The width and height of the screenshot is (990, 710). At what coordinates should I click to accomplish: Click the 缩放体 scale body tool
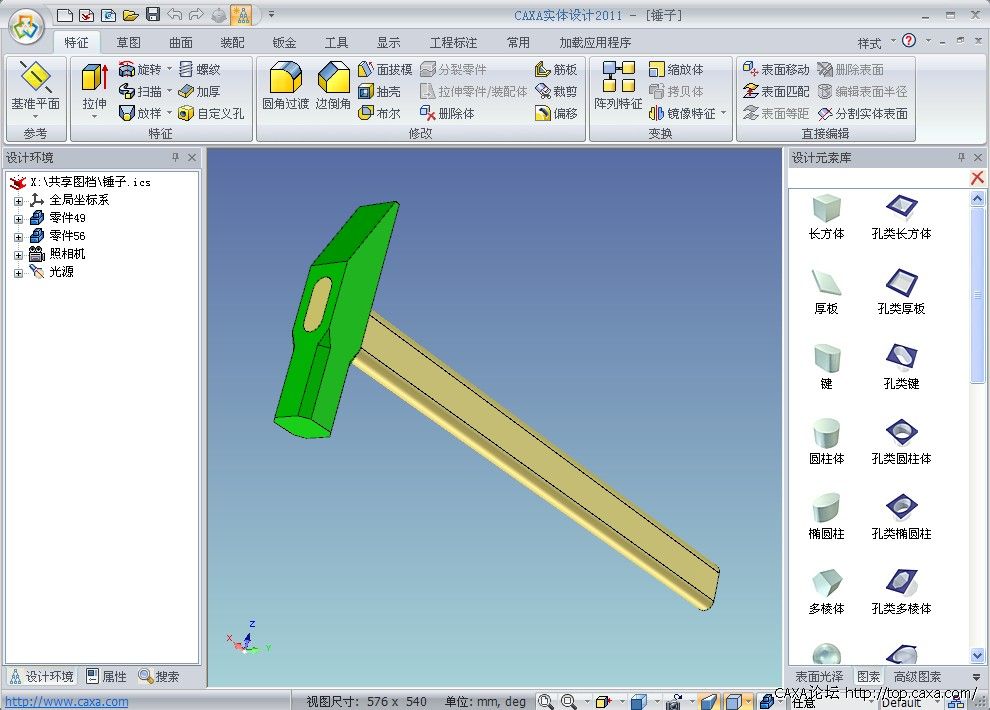click(x=676, y=69)
